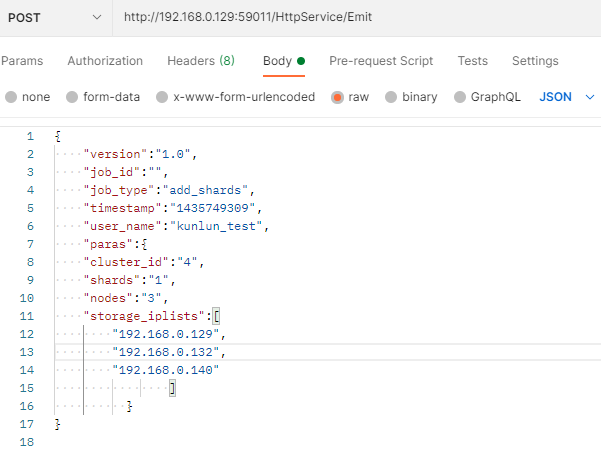Open the Authorization tab

click(105, 61)
